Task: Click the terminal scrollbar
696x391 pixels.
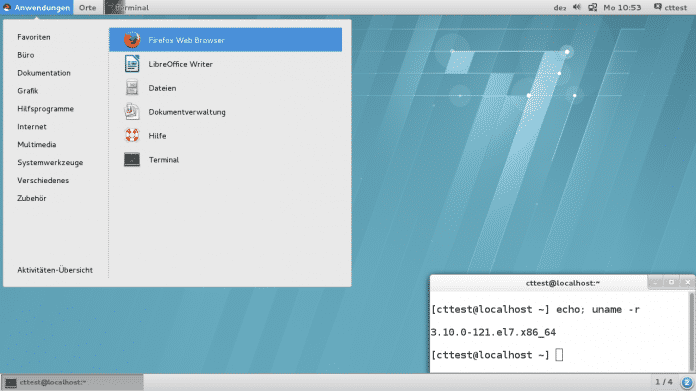Action: [x=692, y=331]
